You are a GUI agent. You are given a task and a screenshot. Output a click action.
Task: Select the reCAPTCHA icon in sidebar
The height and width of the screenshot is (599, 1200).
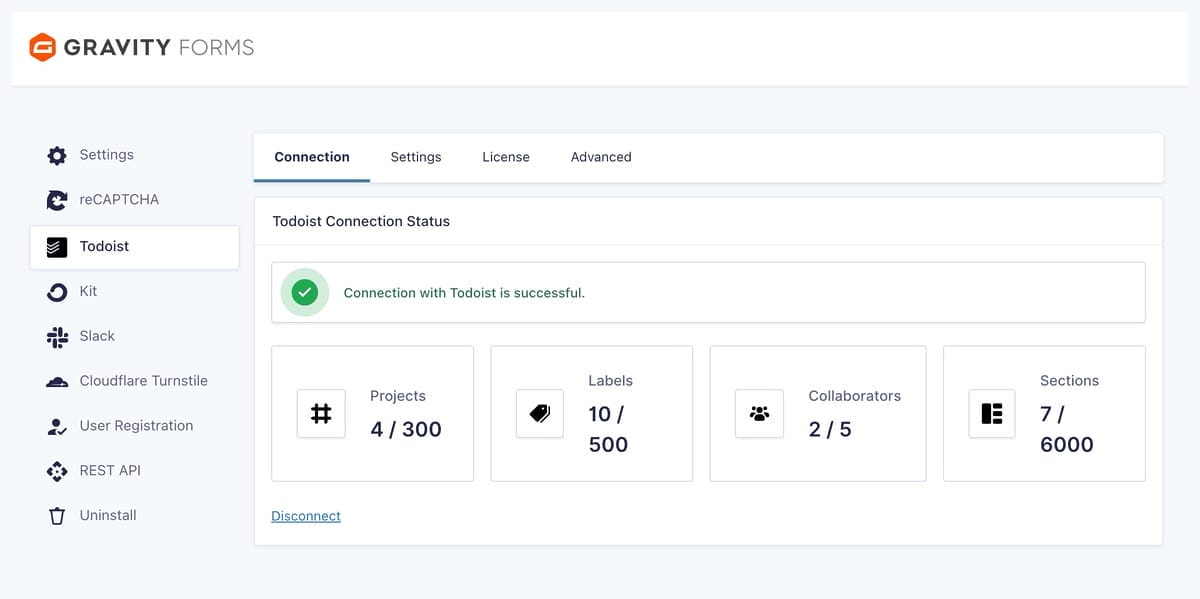pyautogui.click(x=57, y=200)
